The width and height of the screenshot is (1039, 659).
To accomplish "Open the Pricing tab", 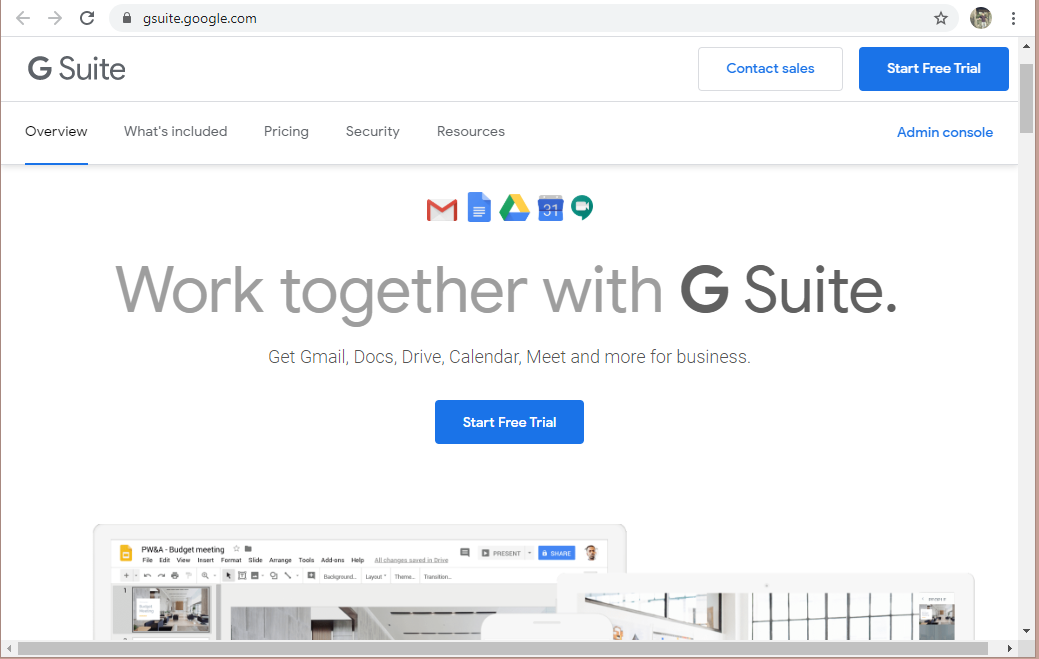I will [x=286, y=131].
